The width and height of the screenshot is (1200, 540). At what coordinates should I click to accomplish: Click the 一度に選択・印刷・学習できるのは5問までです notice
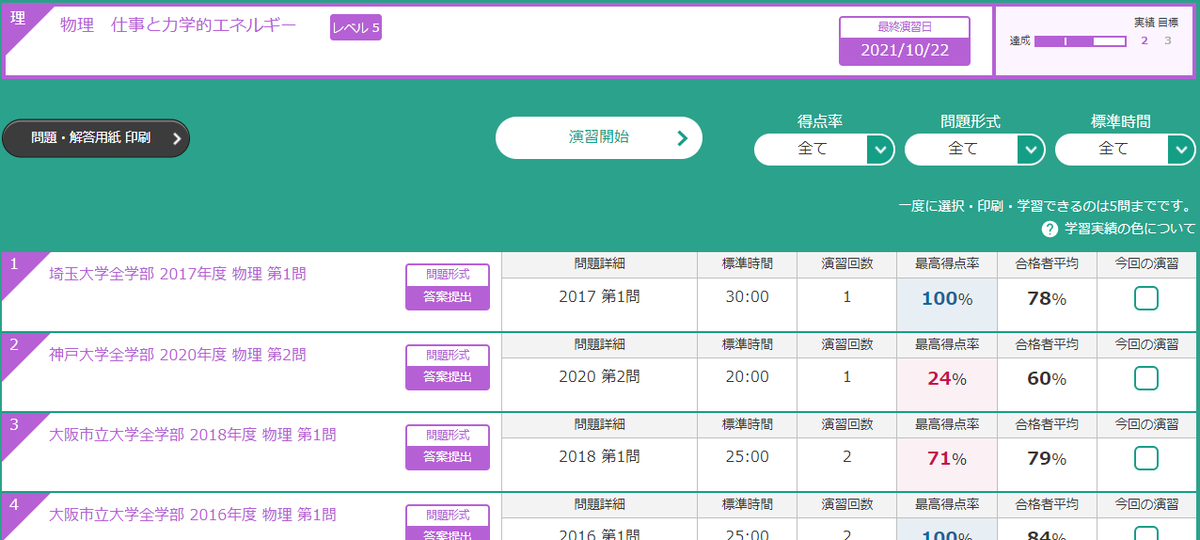tap(1047, 206)
